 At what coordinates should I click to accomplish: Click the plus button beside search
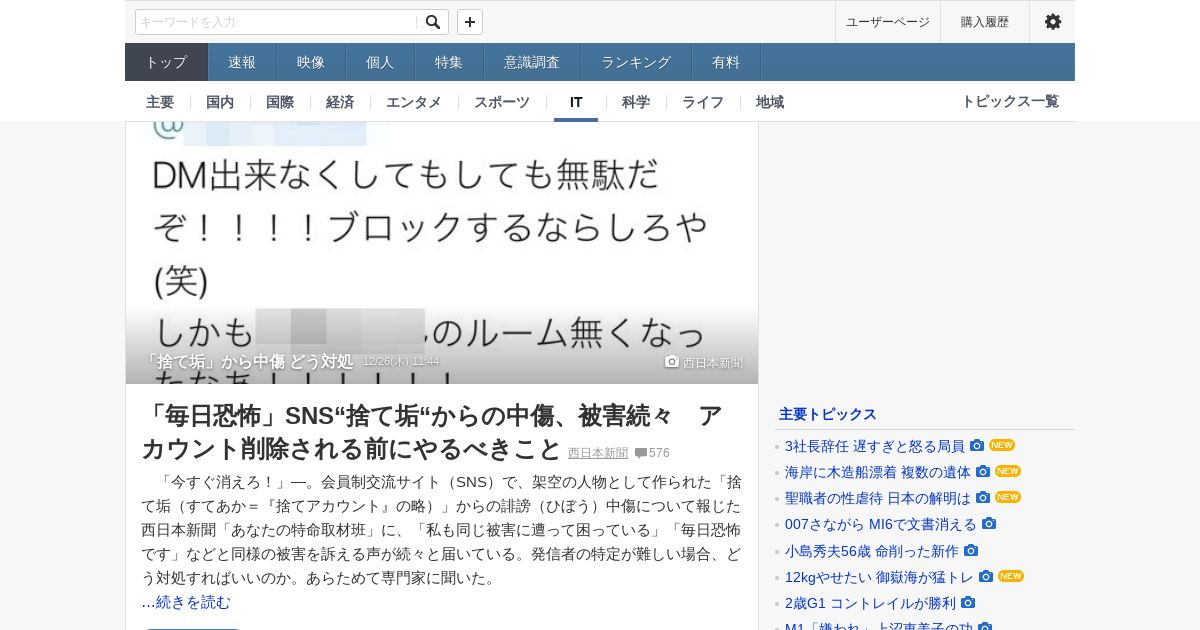(x=470, y=22)
